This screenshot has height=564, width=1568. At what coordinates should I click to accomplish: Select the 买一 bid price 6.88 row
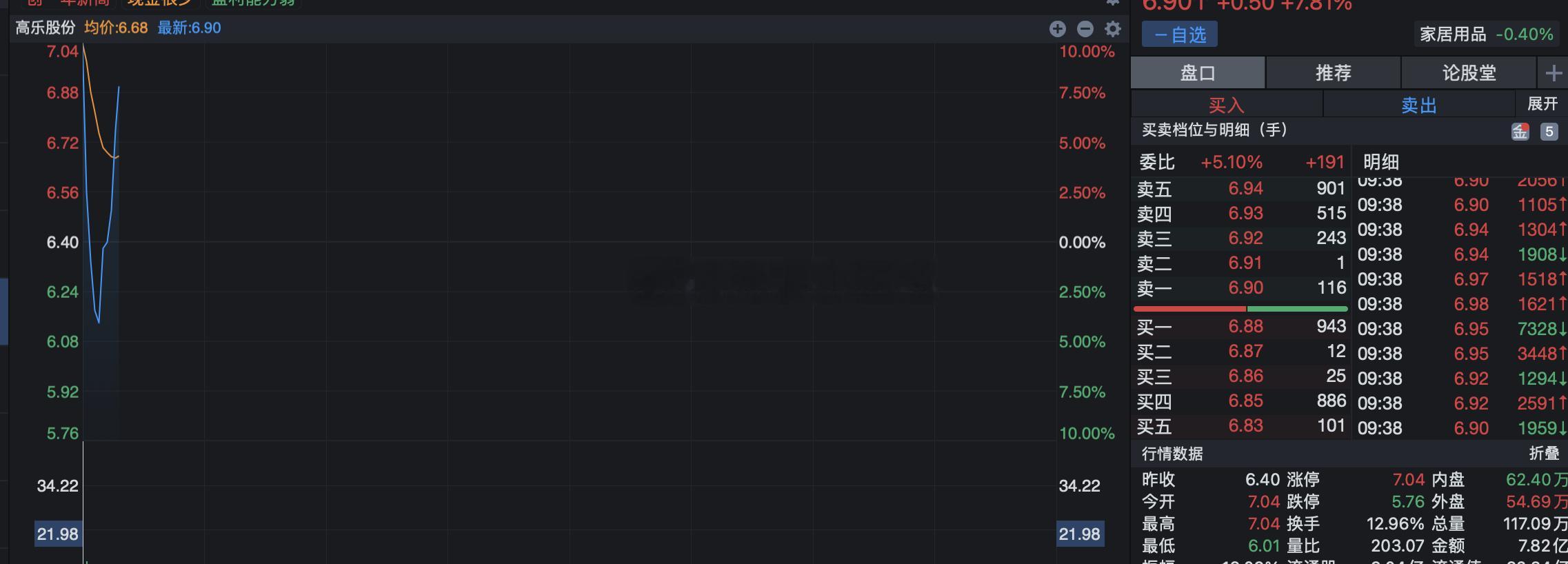(1241, 327)
